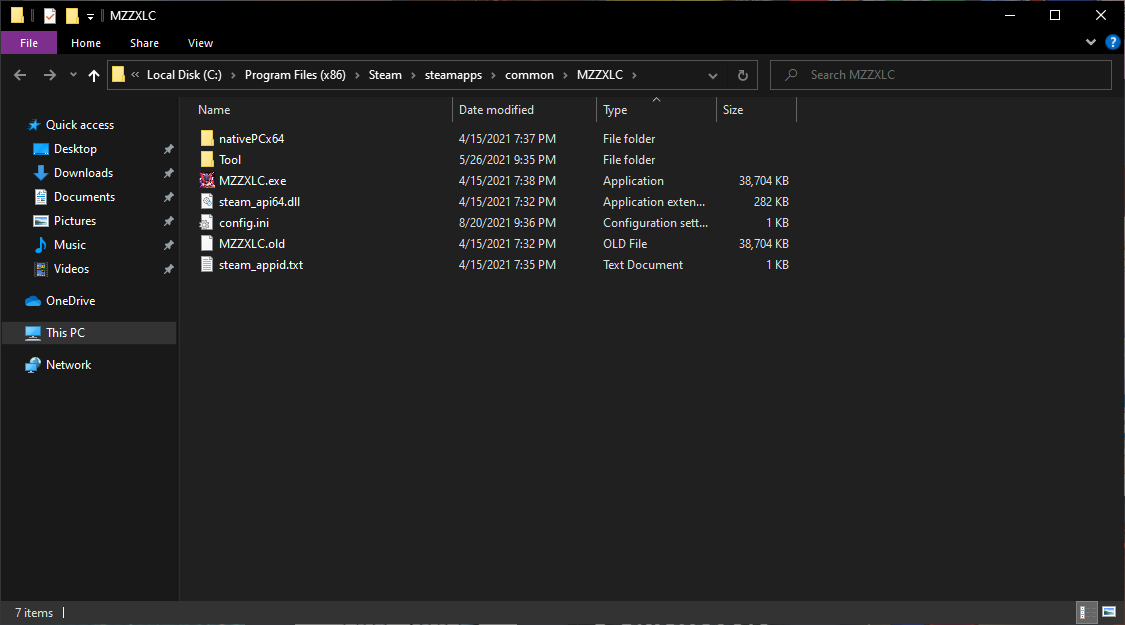Select the nativePCx64 folder icon
Image resolution: width=1125 pixels, height=625 pixels.
(207, 138)
